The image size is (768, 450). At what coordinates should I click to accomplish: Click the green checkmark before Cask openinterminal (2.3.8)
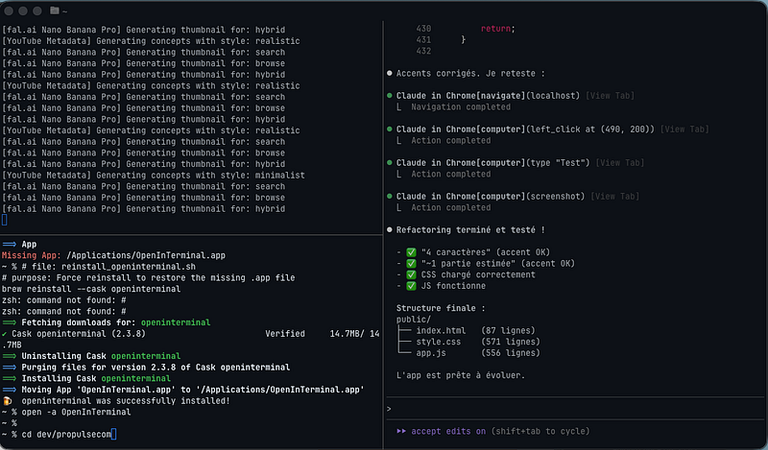pyautogui.click(x=4, y=334)
